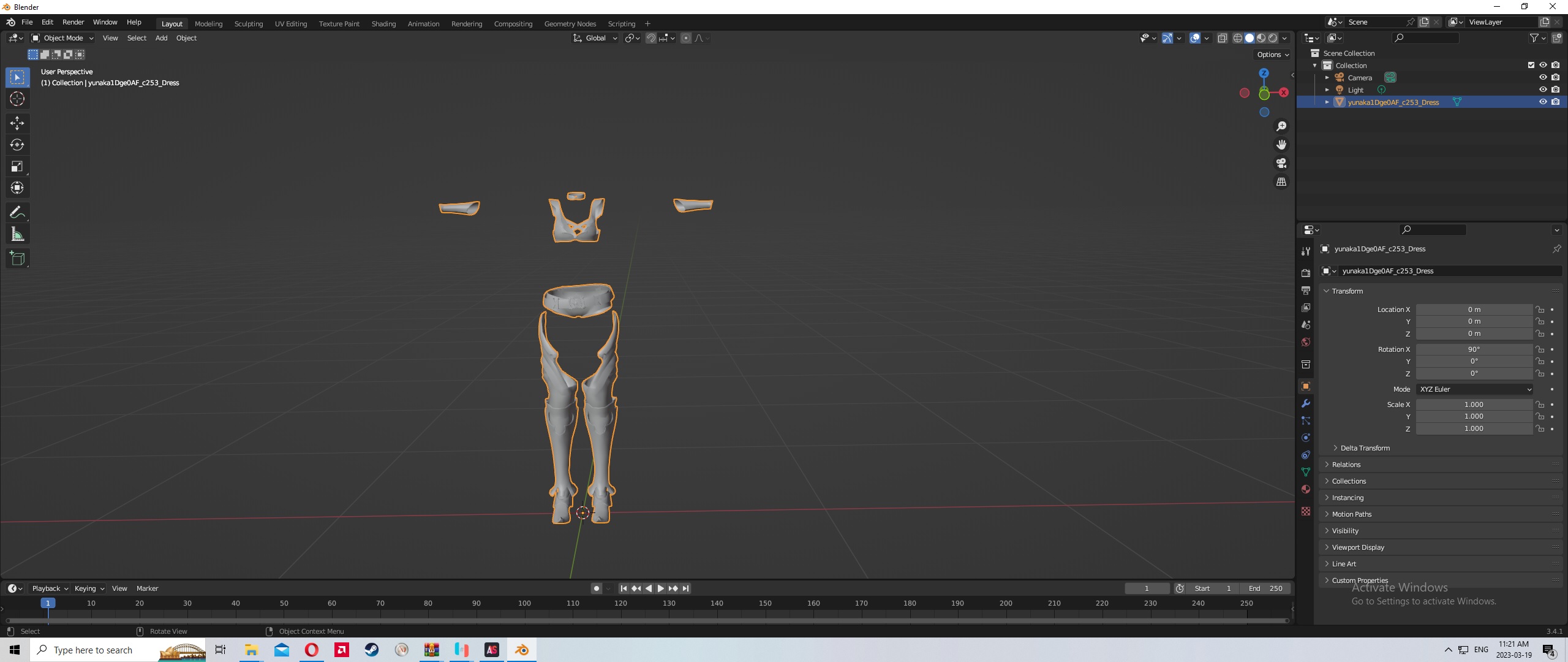Select the Measure tool

[x=17, y=234]
